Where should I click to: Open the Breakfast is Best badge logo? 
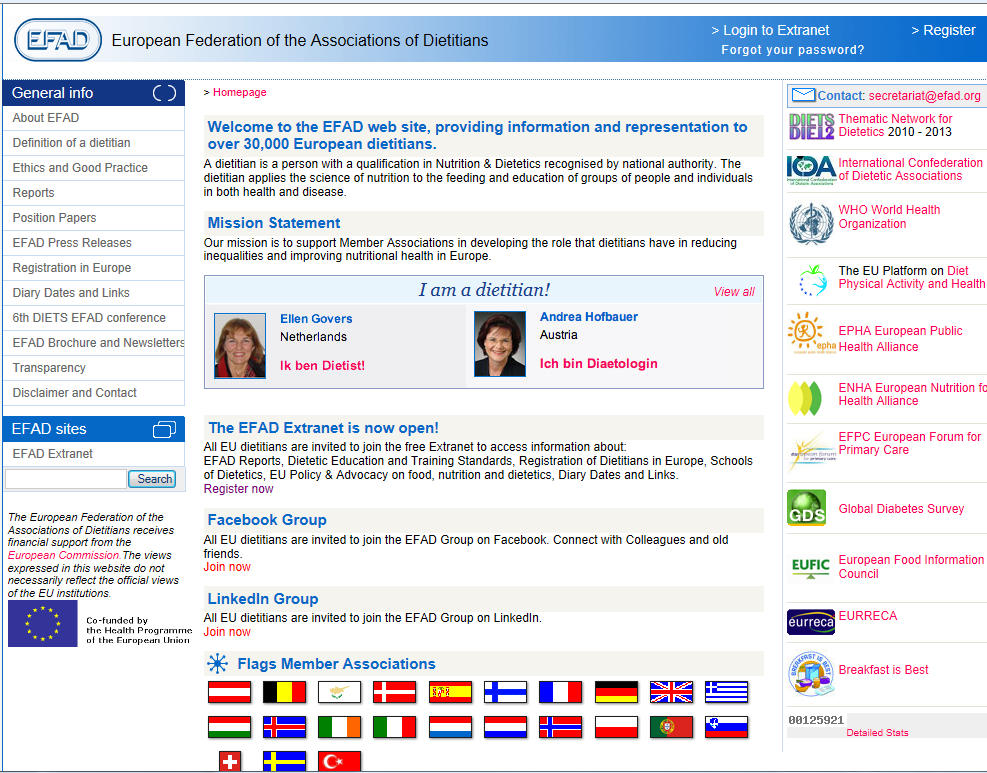click(811, 673)
